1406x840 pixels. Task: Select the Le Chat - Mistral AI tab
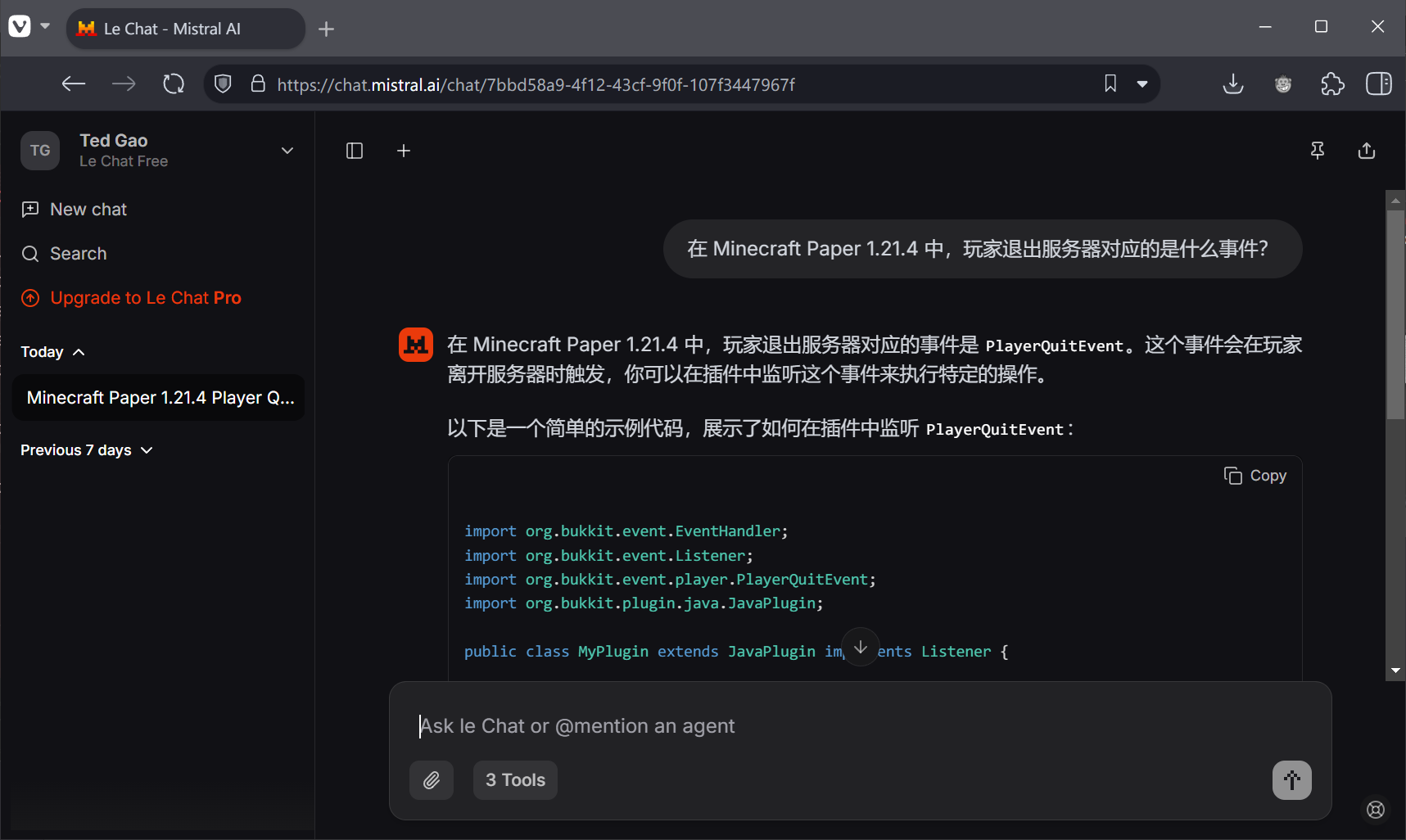coord(184,29)
